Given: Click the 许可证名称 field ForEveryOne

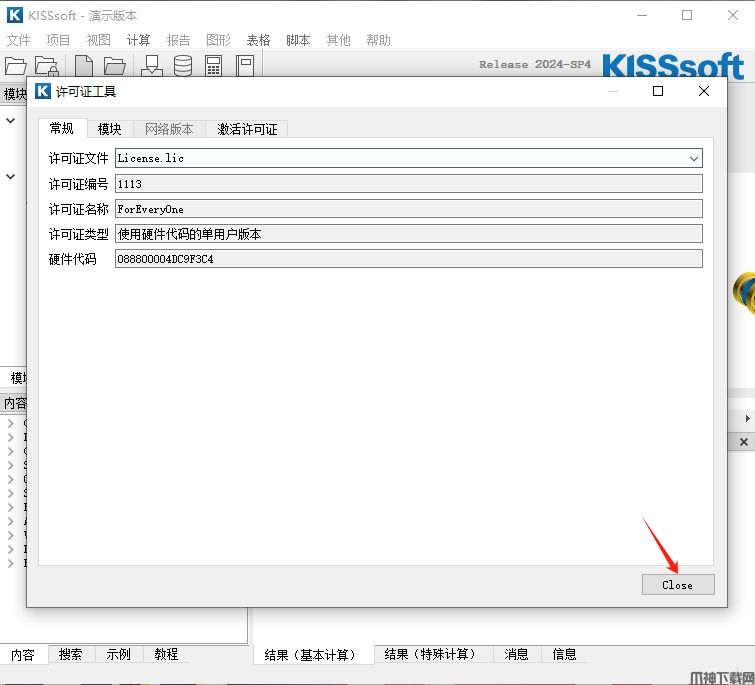Looking at the screenshot, I should pyautogui.click(x=408, y=209).
